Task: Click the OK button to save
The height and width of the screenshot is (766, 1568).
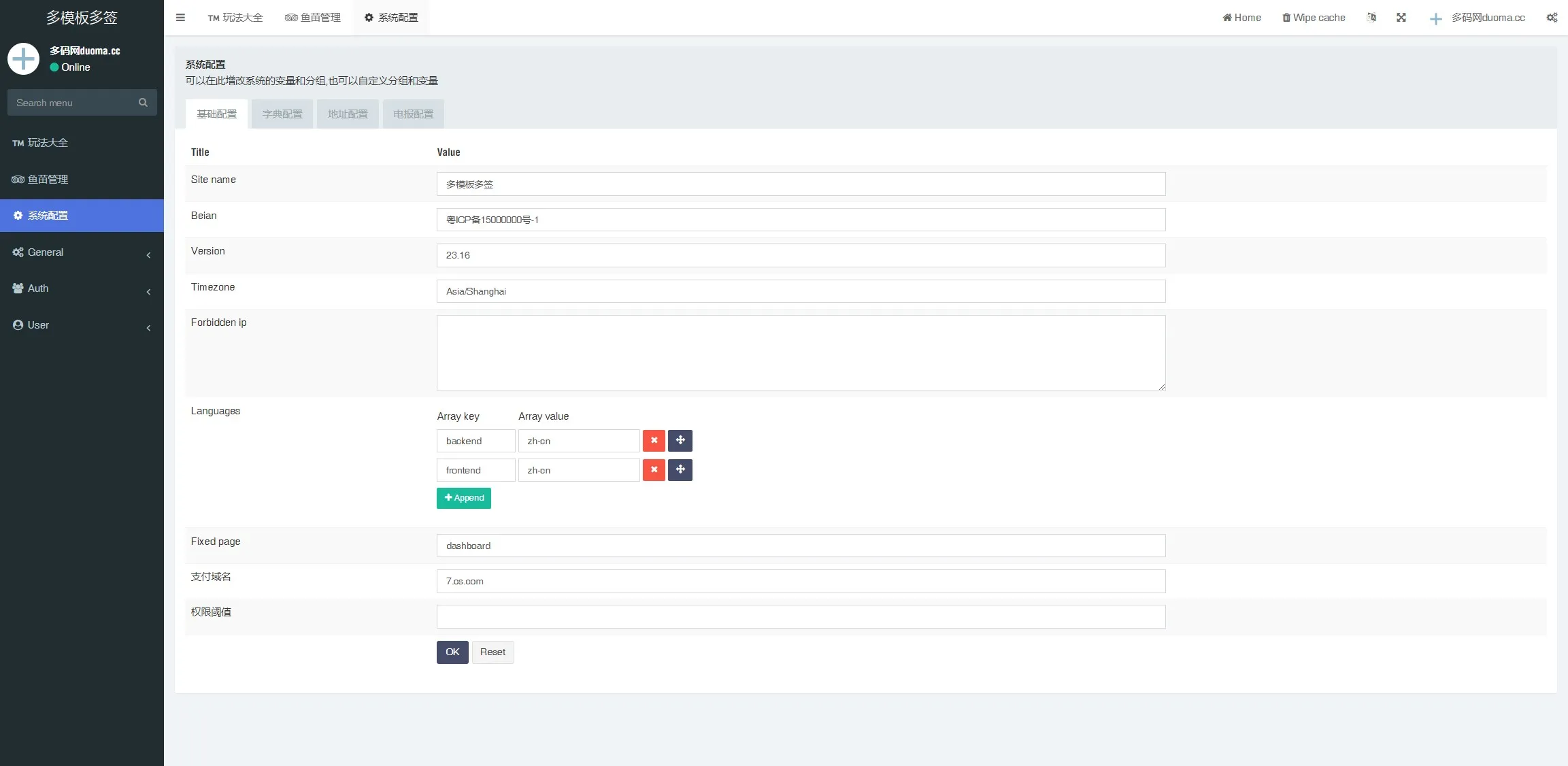Action: (452, 652)
